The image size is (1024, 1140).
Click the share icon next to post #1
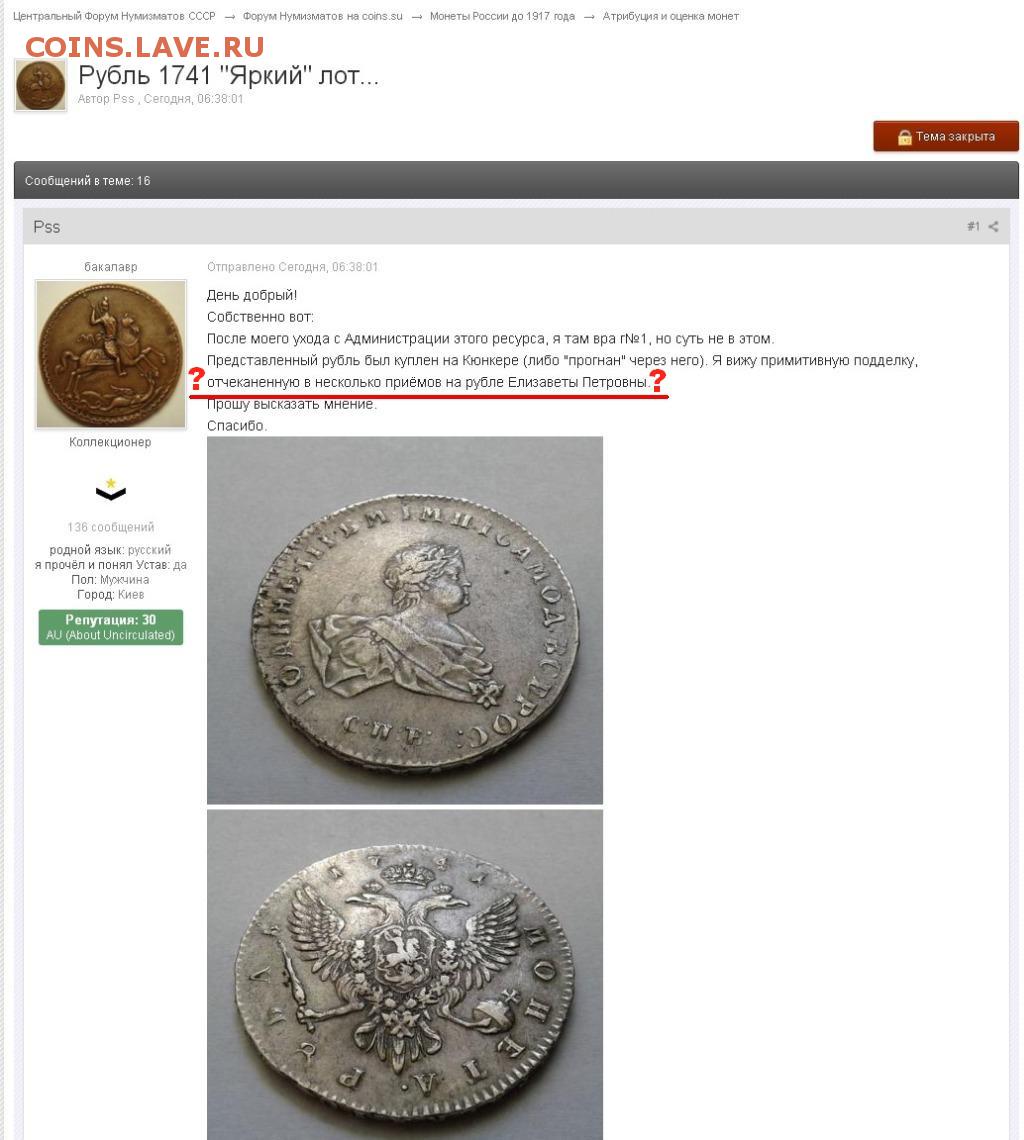tap(993, 227)
